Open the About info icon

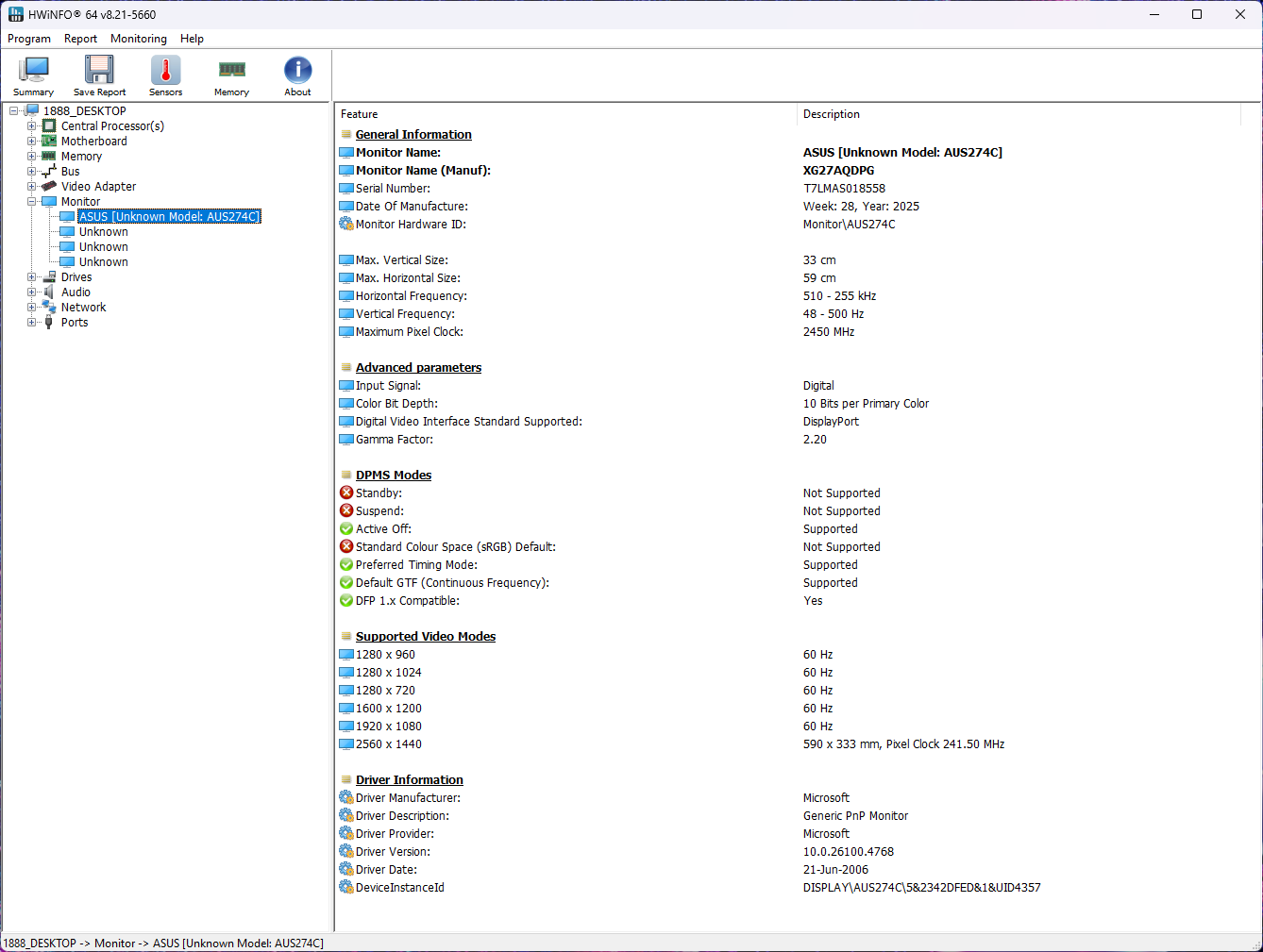297,71
